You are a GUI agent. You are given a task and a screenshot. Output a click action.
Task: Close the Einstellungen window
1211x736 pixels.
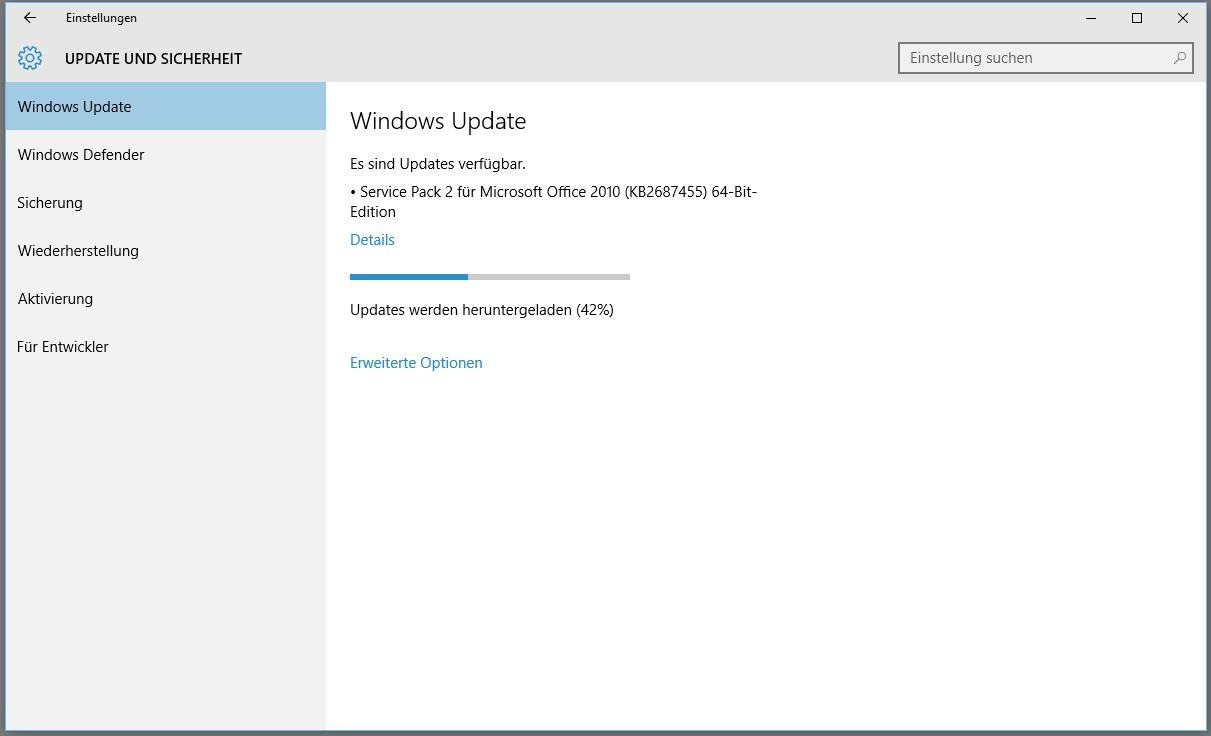point(1183,18)
